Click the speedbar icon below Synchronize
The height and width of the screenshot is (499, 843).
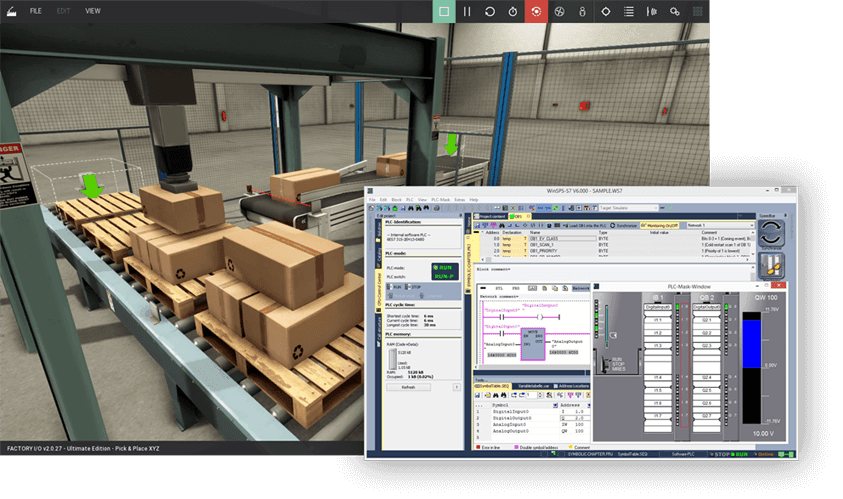(x=771, y=266)
